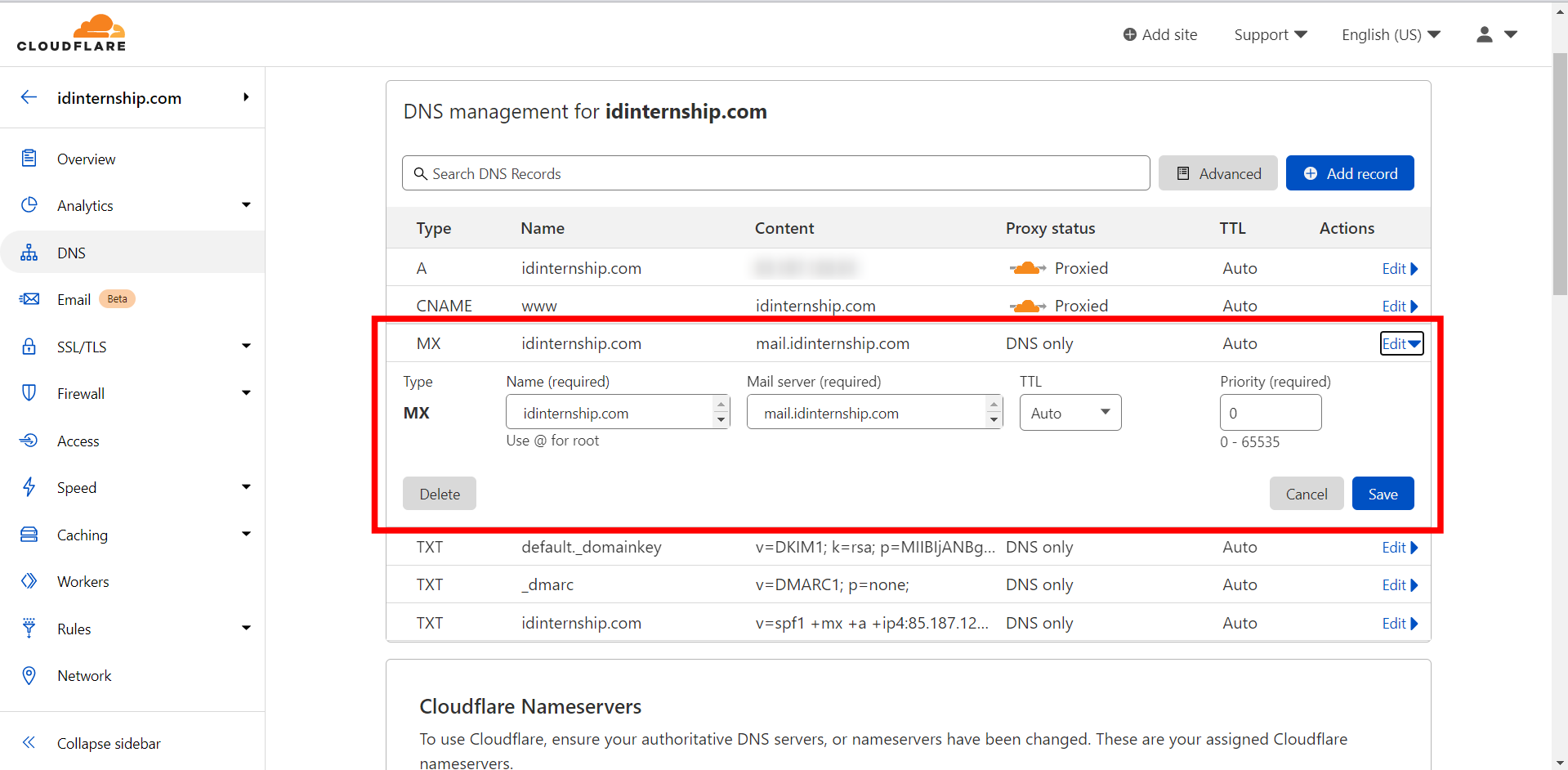Cancel editing the MX record
This screenshot has width=1568, height=770.
click(1307, 494)
